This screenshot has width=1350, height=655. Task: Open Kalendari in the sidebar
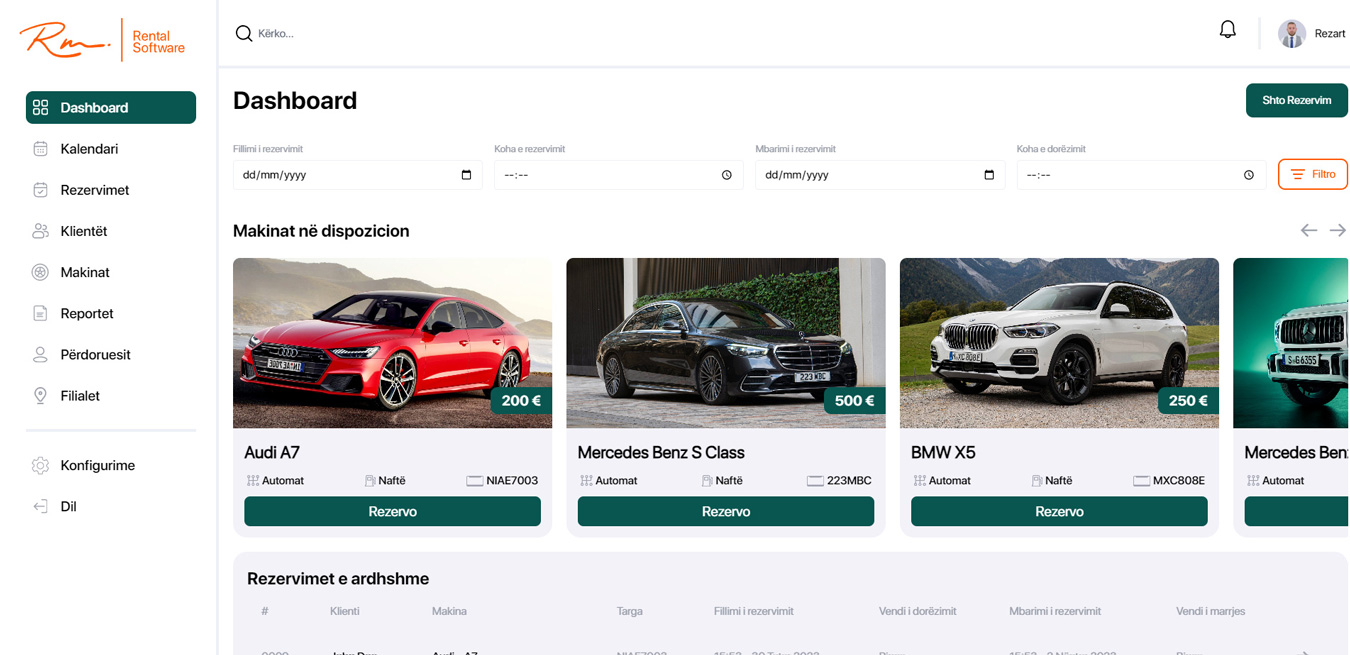pos(89,149)
